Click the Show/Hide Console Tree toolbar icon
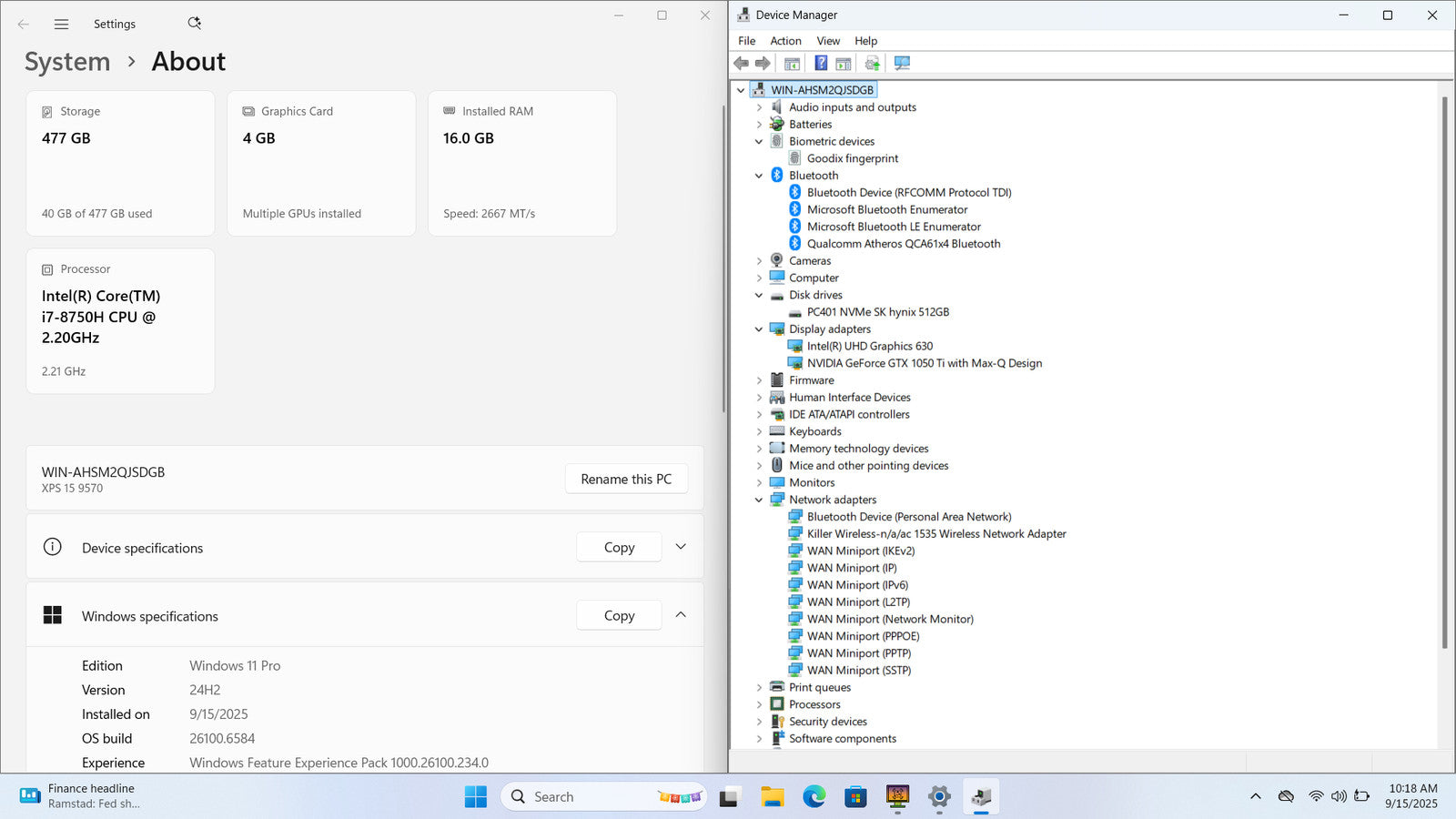 click(x=792, y=63)
